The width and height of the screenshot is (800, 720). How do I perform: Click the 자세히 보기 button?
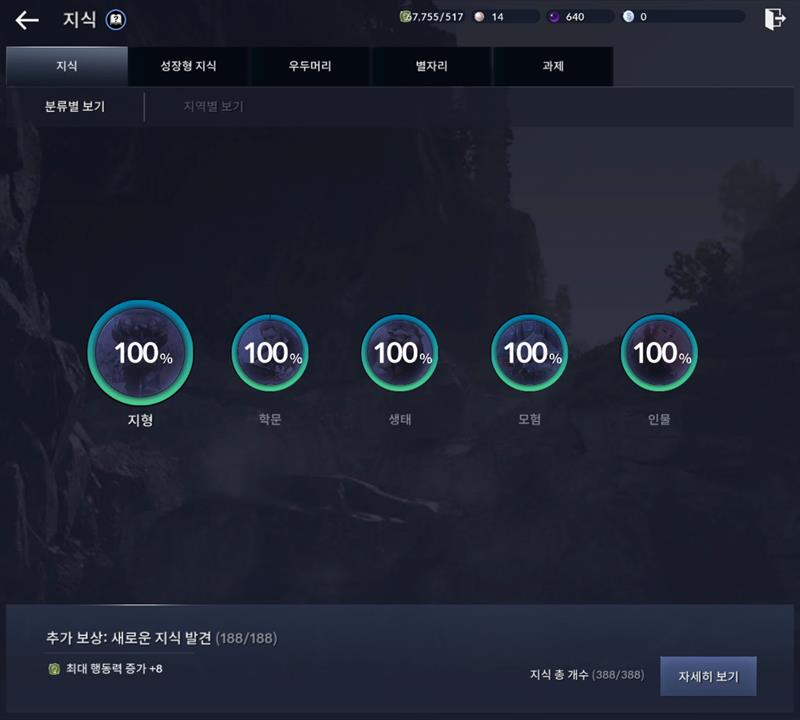pos(708,676)
